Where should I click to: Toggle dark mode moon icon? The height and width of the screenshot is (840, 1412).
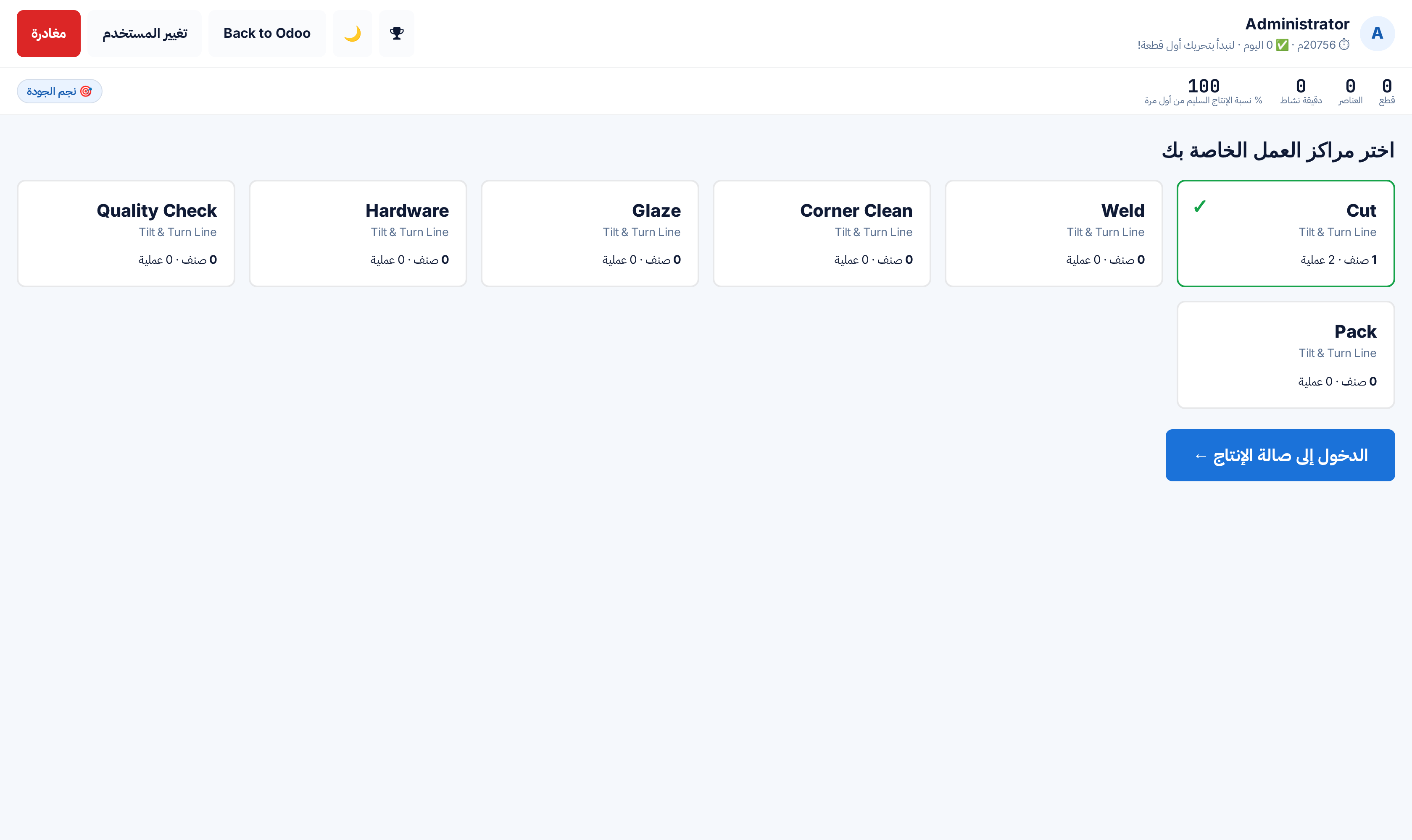[x=352, y=34]
